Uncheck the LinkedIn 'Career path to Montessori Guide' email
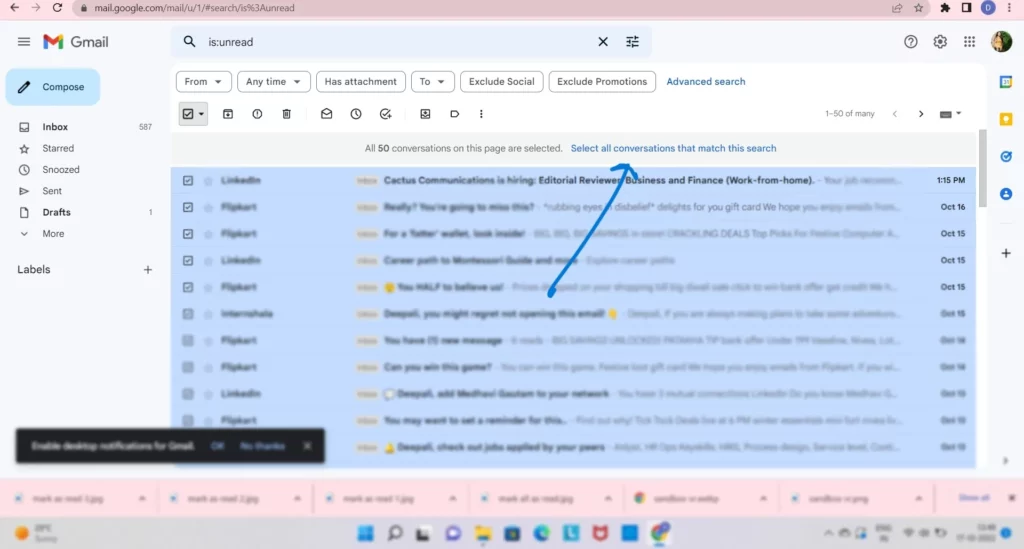This screenshot has width=1024, height=549. (x=188, y=260)
